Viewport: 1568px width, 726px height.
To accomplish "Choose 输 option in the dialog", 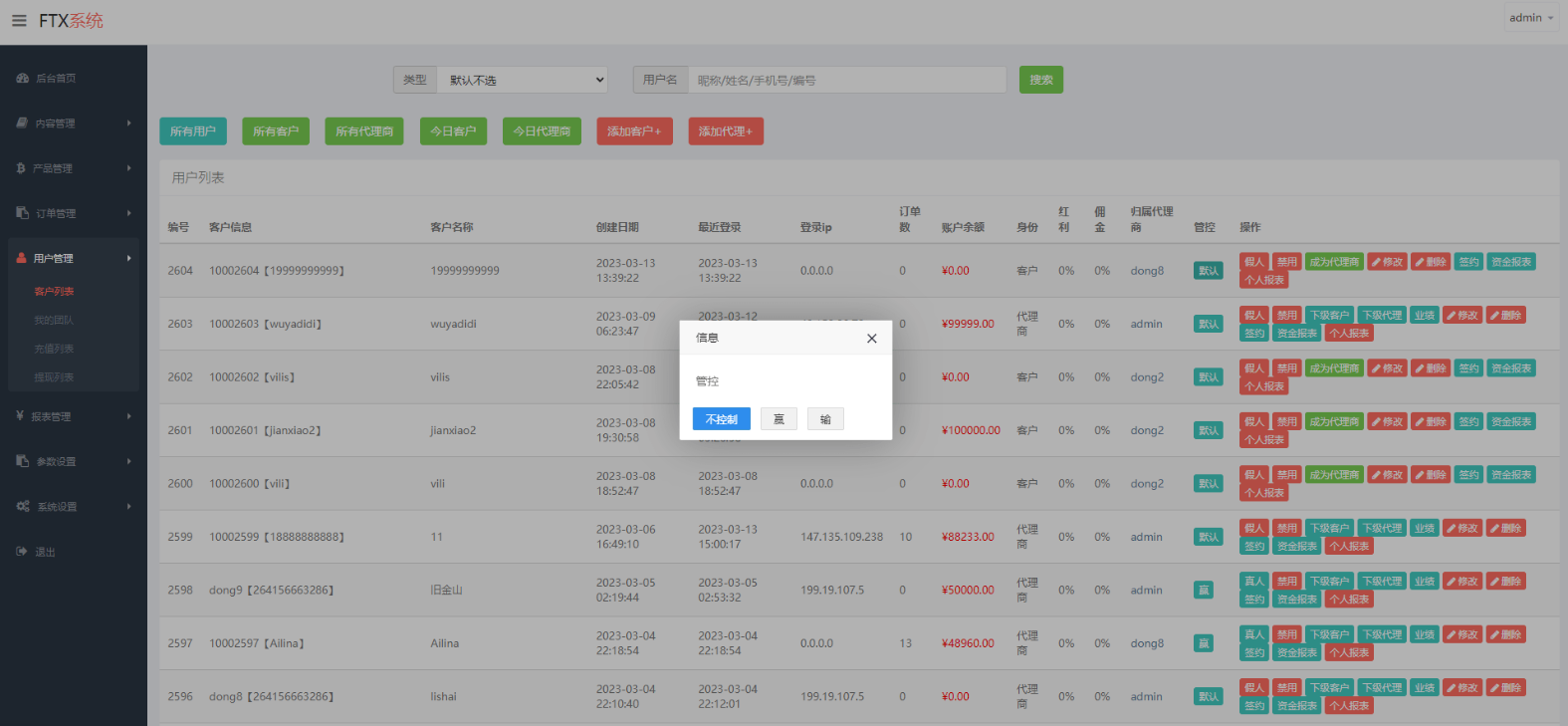I will [x=825, y=419].
